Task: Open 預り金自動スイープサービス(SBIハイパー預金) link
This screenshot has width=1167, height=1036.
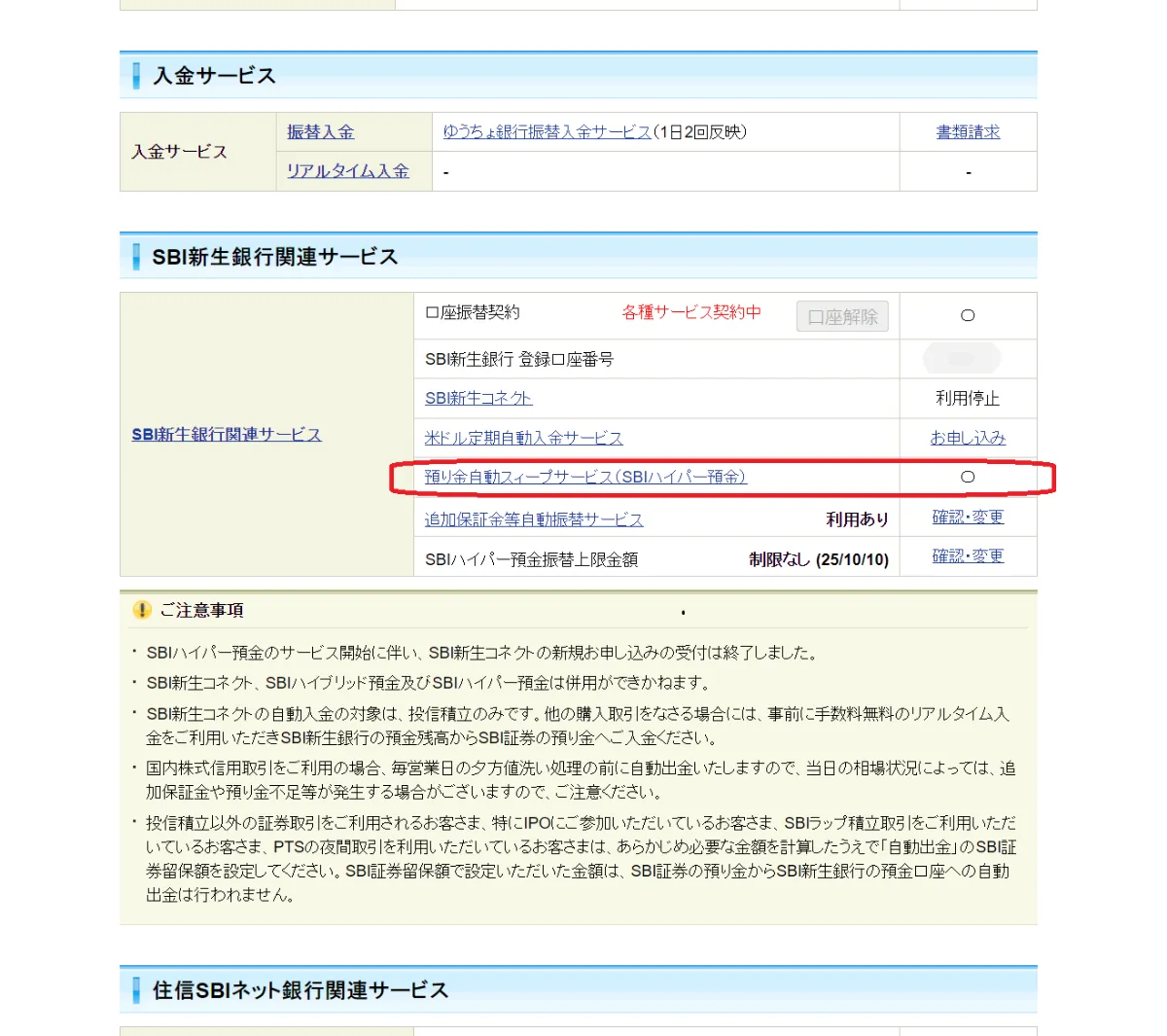Action: (585, 477)
